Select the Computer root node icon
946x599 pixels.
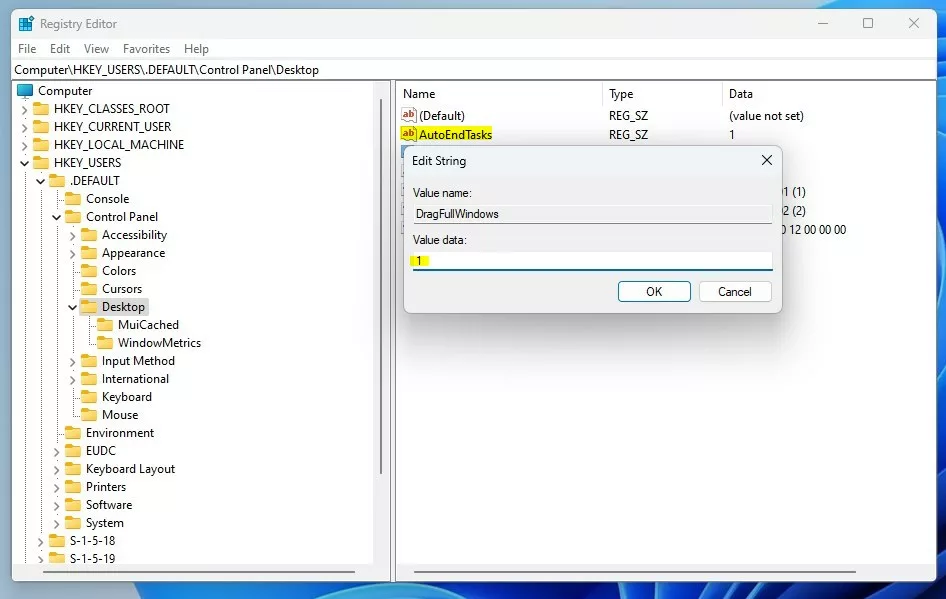click(x=25, y=90)
